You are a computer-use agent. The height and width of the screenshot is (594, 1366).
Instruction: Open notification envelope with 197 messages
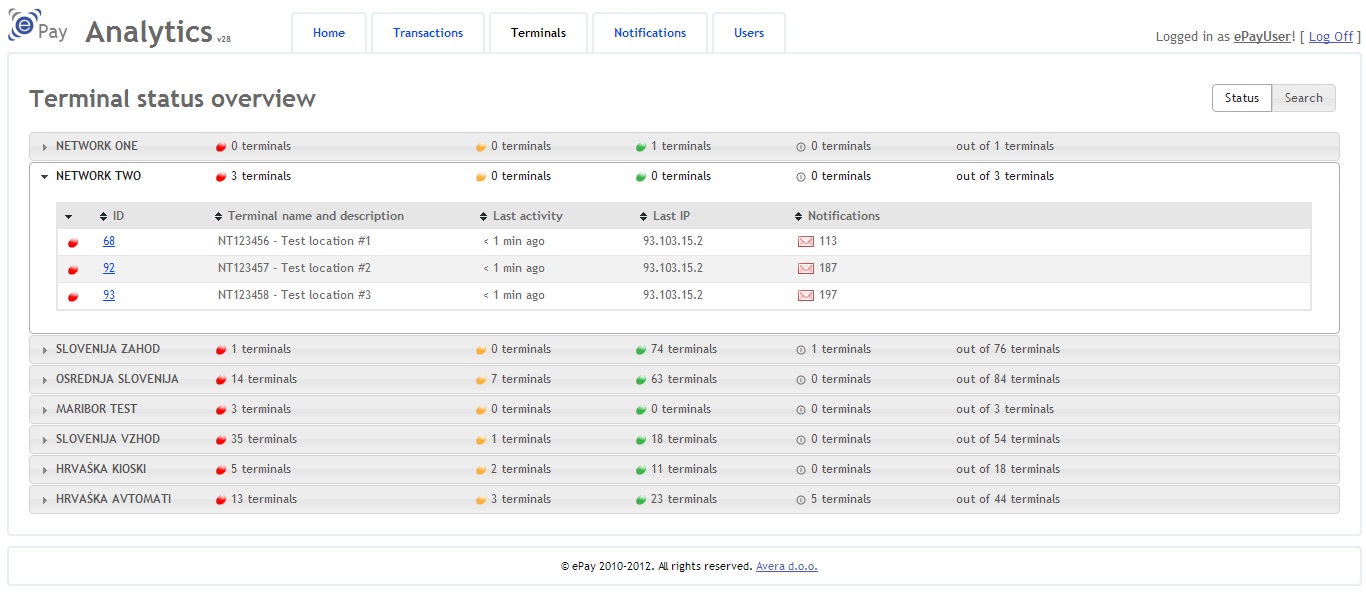pyautogui.click(x=805, y=295)
